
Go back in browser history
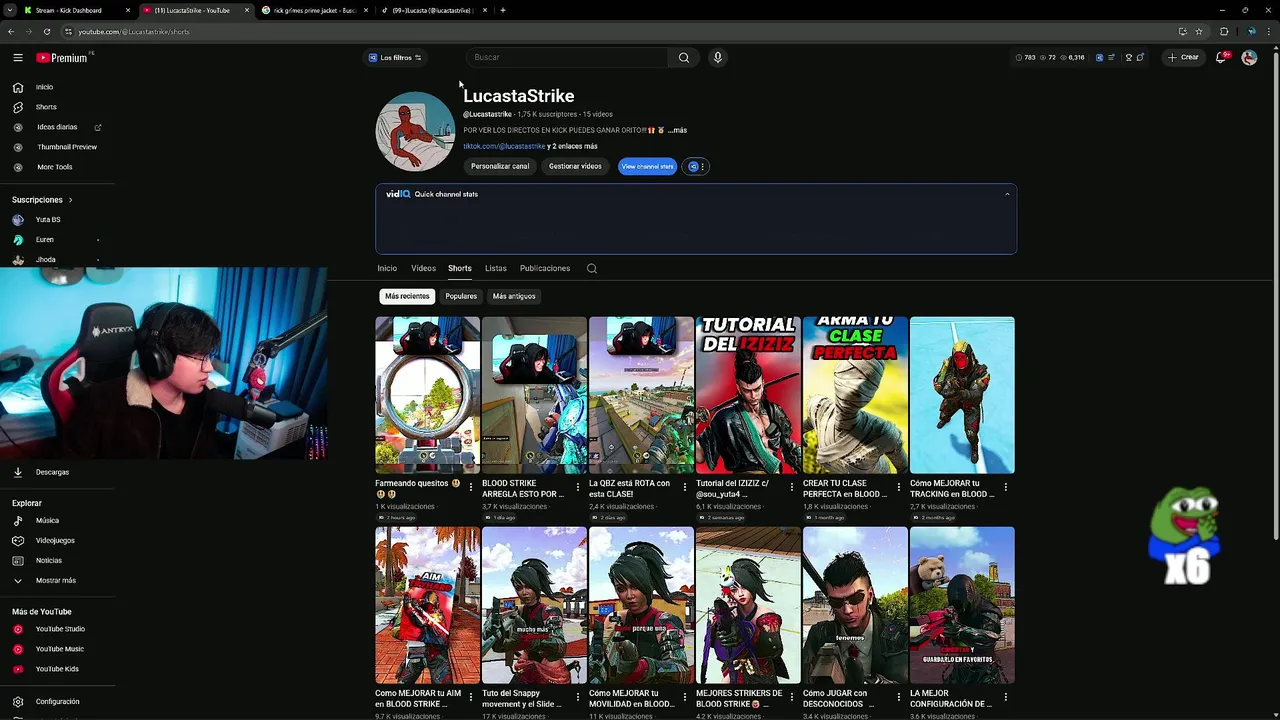pyautogui.click(x=11, y=31)
